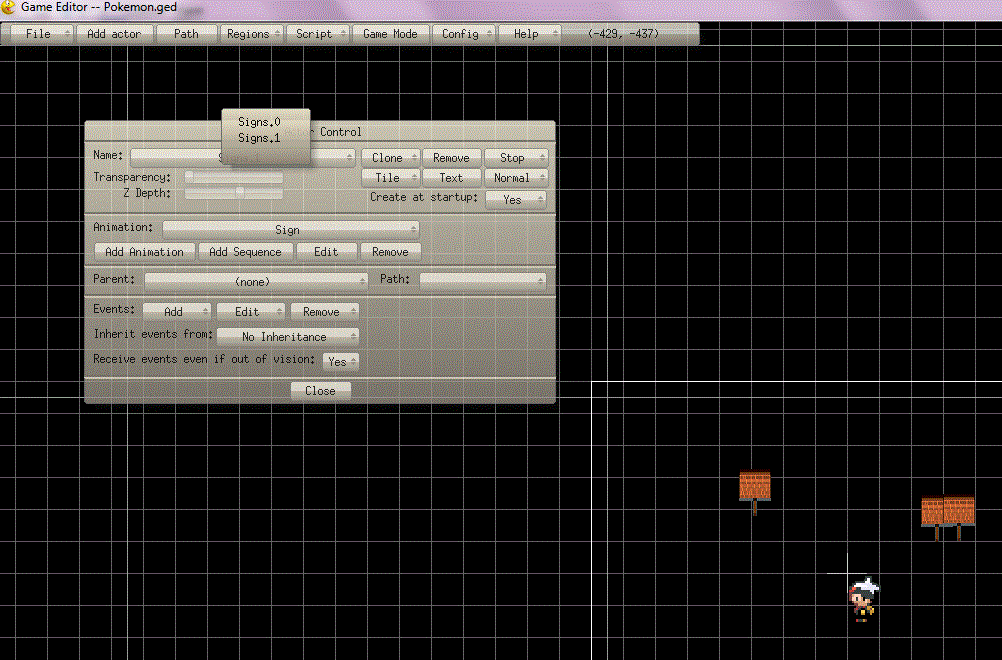Open the Events Edit dropdown

coord(250,311)
